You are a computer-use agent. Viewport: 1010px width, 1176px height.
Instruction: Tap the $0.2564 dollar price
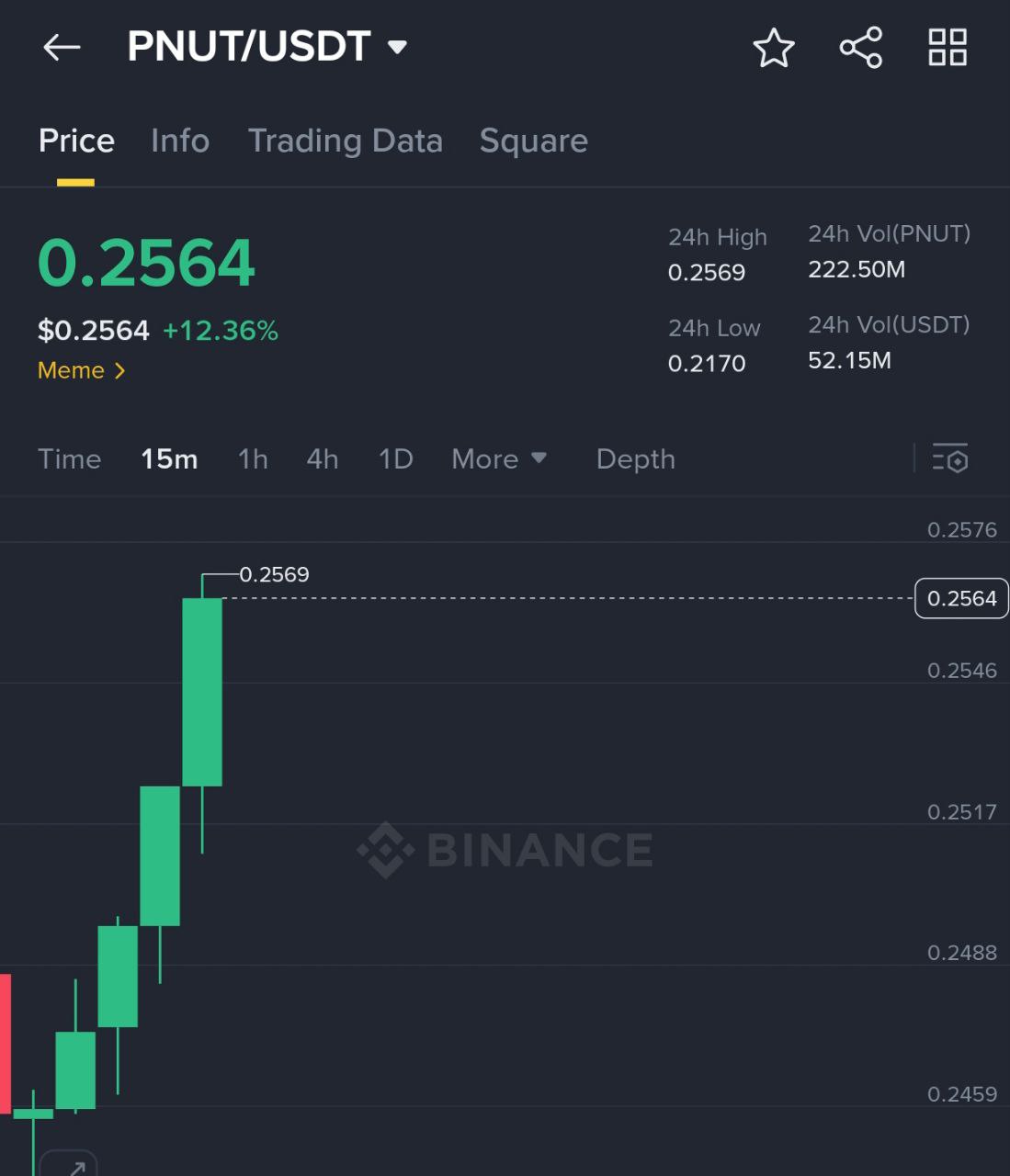[x=94, y=330]
